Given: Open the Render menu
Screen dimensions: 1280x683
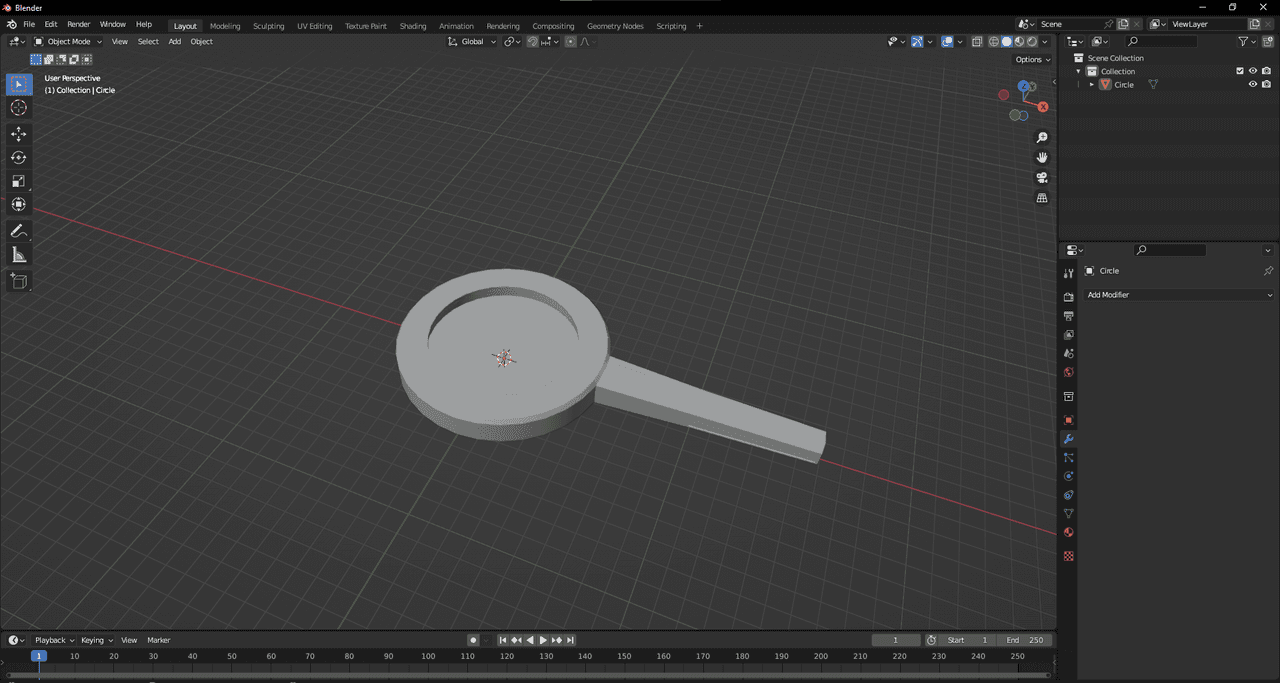Looking at the screenshot, I should pyautogui.click(x=78, y=24).
